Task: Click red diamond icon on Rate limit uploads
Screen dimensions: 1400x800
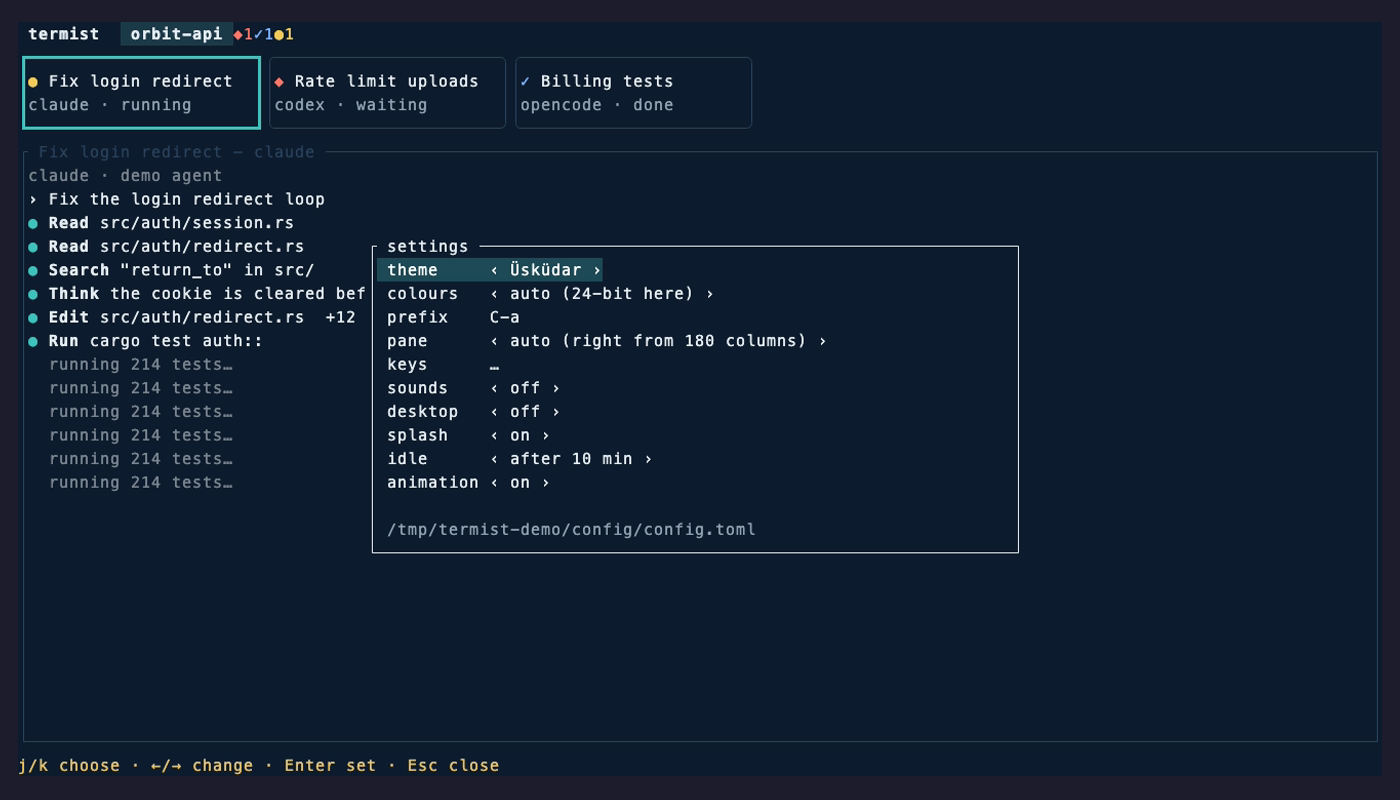Action: pyautogui.click(x=279, y=82)
